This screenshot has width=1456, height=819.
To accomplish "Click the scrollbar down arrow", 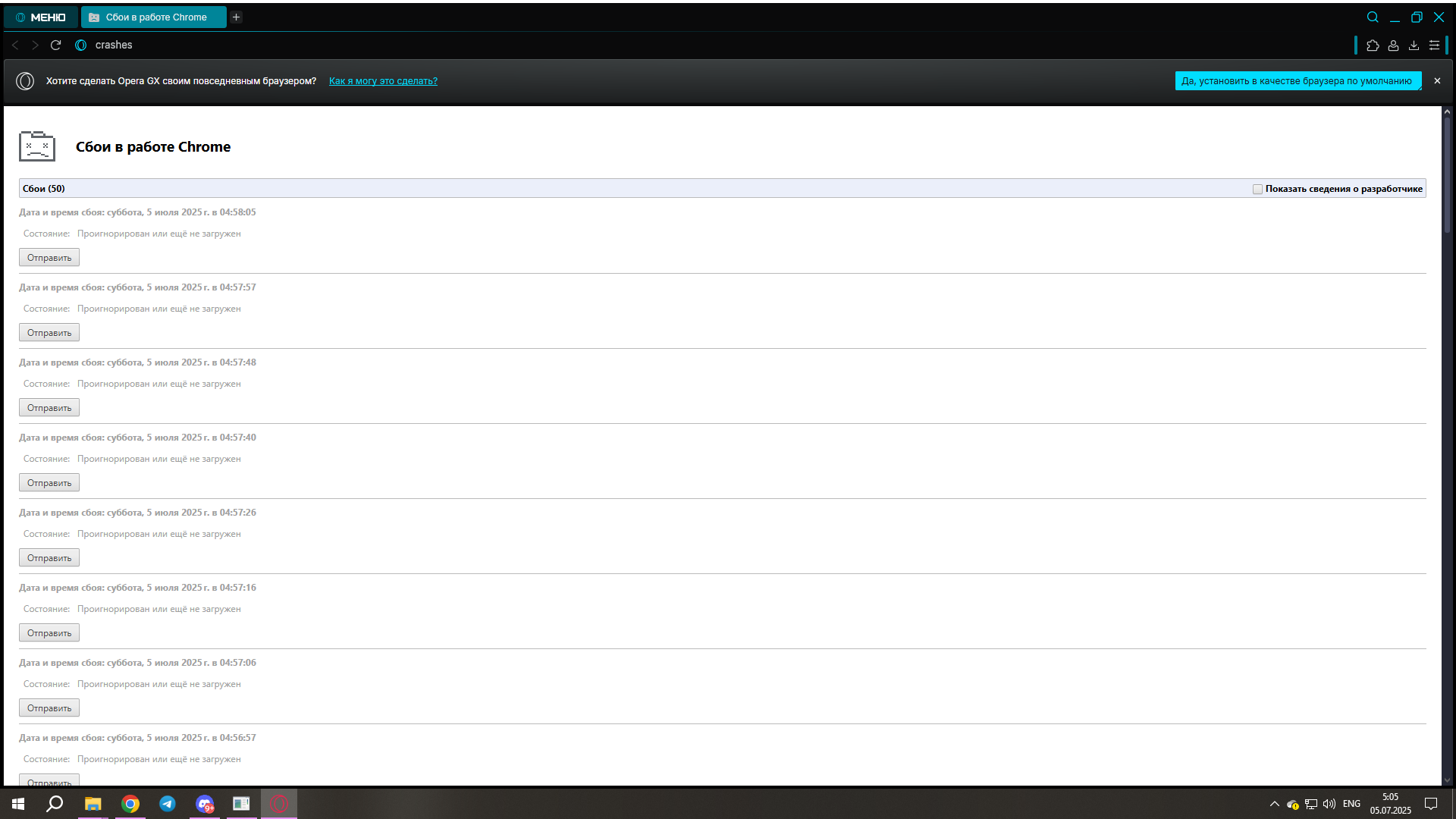I will pos(1447,780).
